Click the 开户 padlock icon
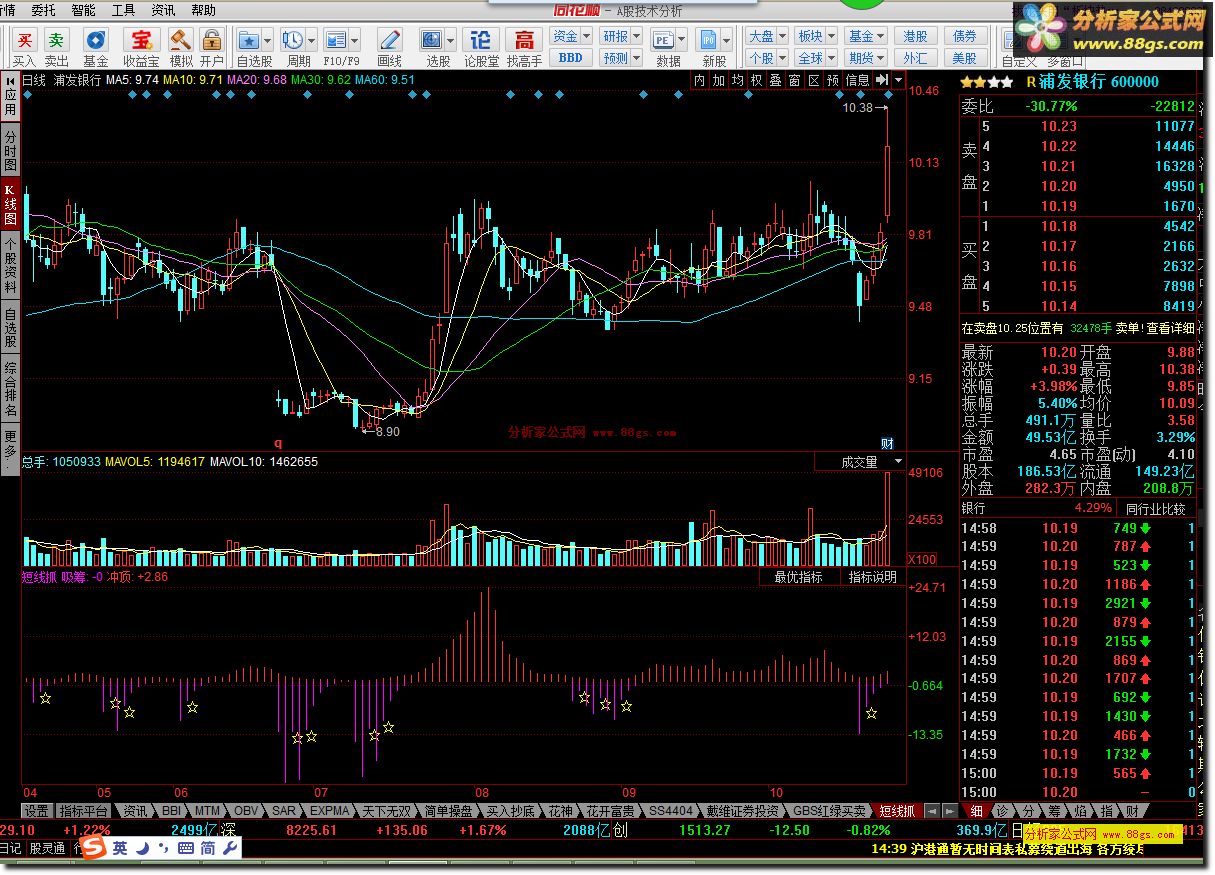This screenshot has height=875, width=1215. tap(212, 41)
